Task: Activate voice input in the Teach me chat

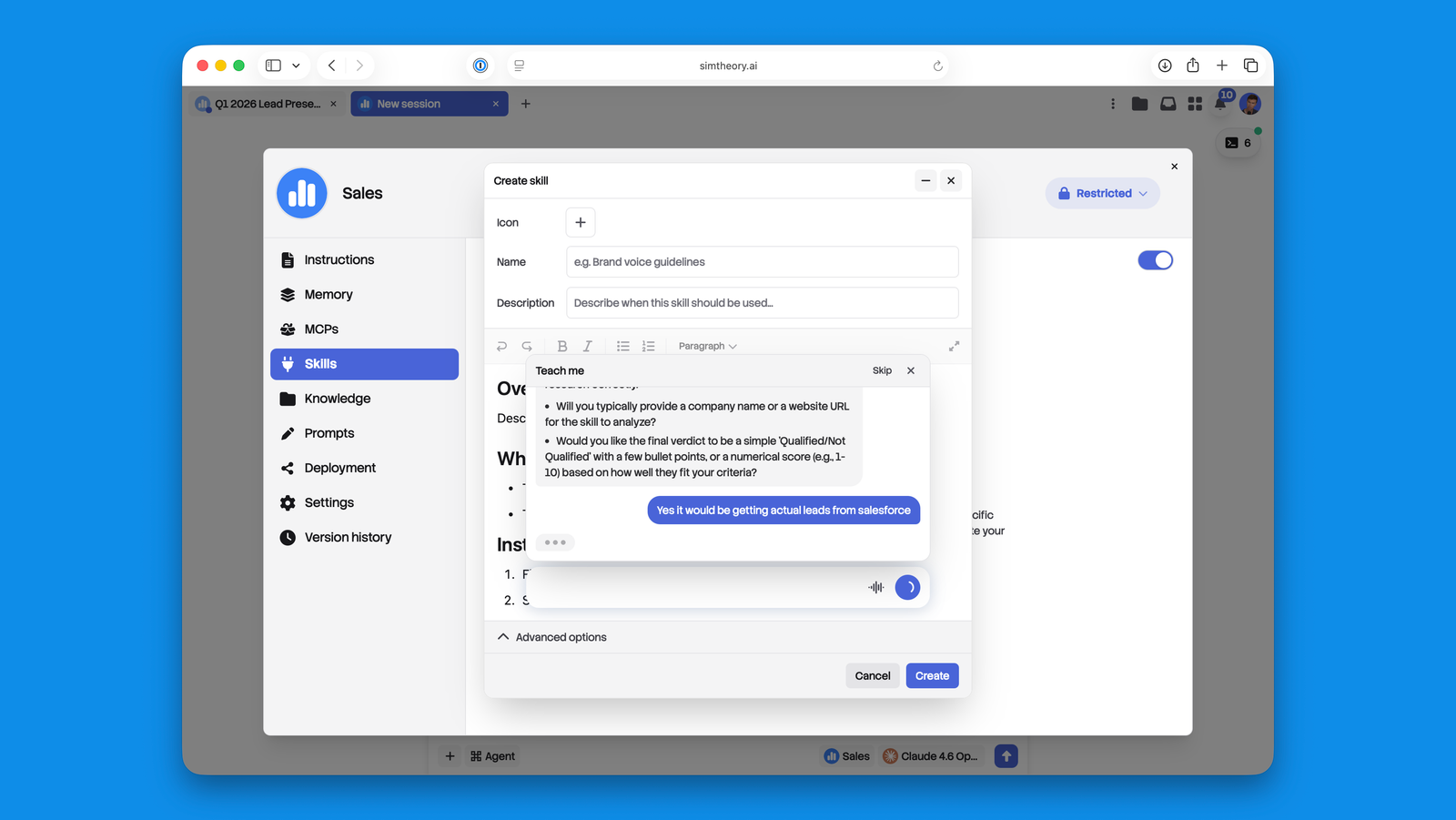Action: coord(875,587)
